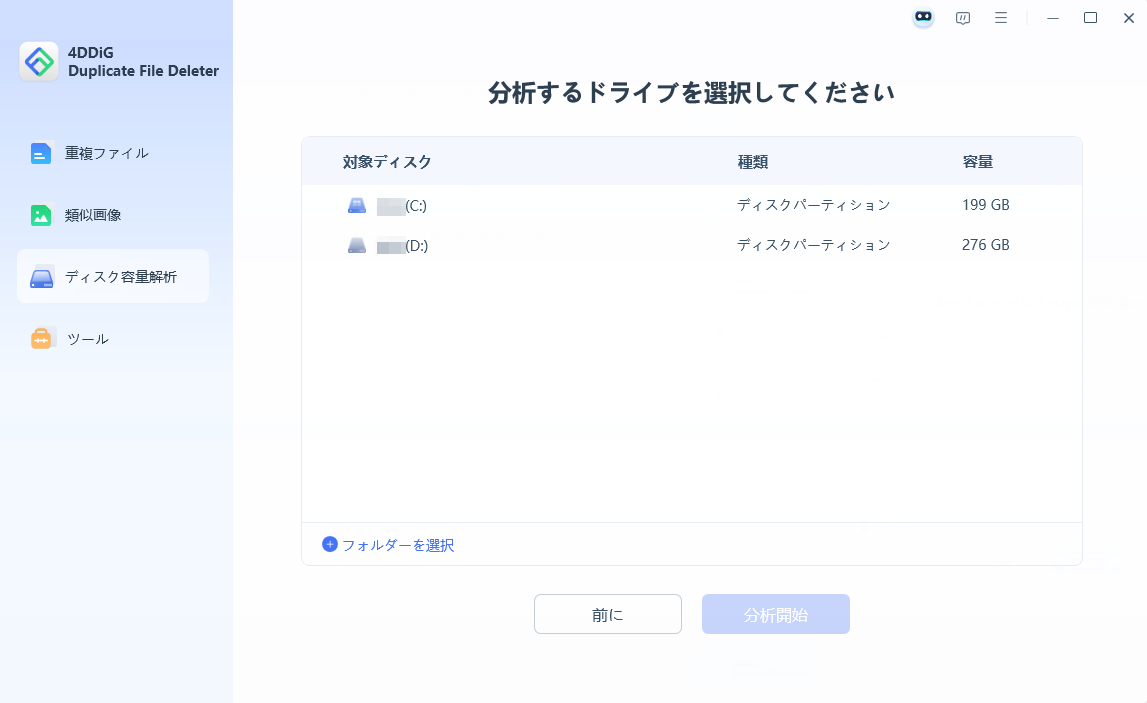The image size is (1147, 703).
Task: Select the D: drive row for analysis
Action: 600,244
